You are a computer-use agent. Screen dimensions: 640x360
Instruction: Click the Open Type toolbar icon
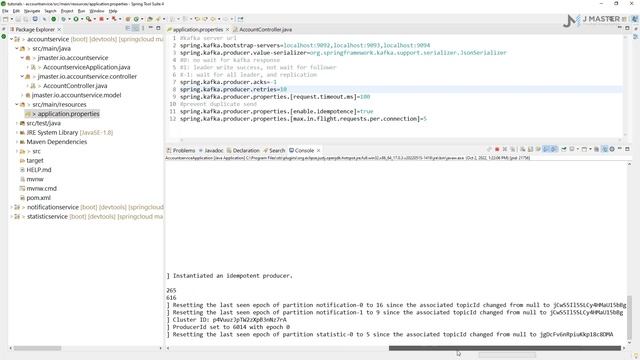149,19
